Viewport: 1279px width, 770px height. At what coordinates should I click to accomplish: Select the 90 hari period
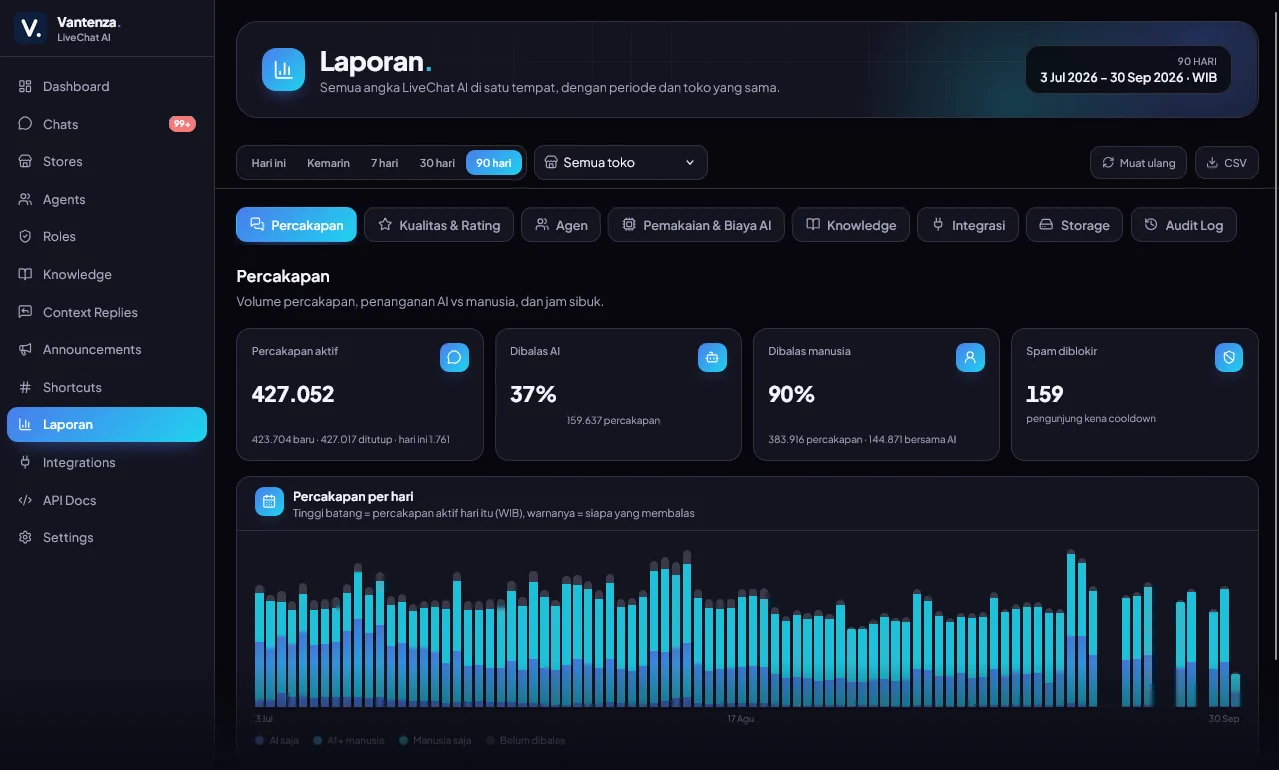point(494,163)
